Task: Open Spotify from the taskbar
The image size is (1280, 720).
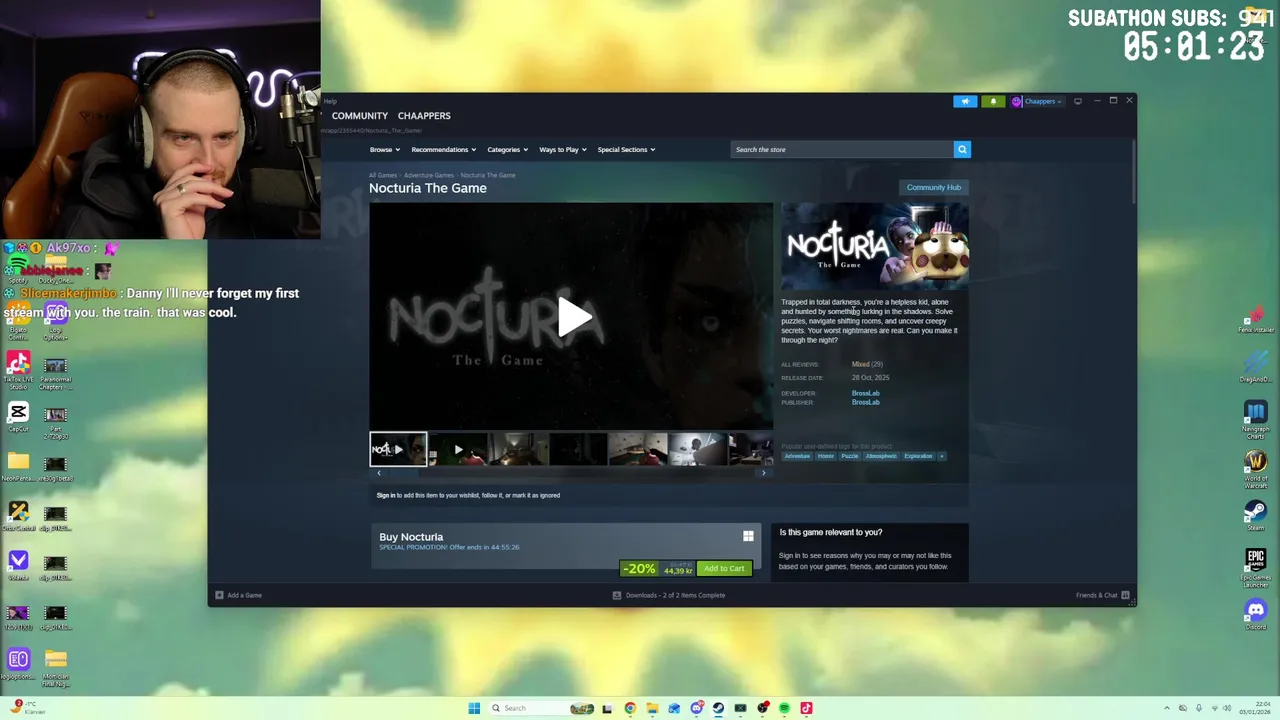Action: click(784, 708)
